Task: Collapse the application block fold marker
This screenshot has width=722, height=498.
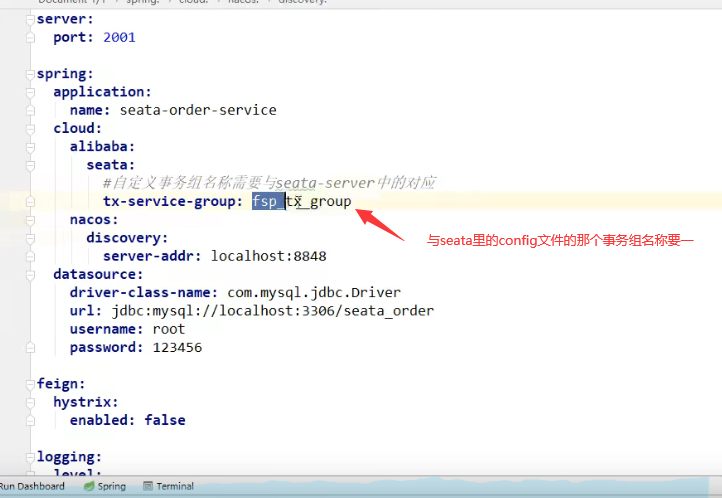Action: (30, 93)
